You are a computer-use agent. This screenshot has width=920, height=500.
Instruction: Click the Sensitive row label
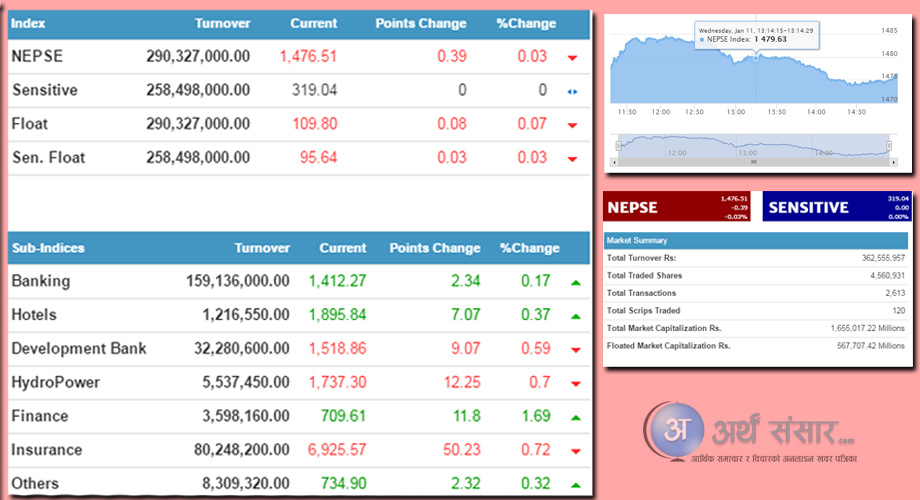pyautogui.click(x=45, y=90)
